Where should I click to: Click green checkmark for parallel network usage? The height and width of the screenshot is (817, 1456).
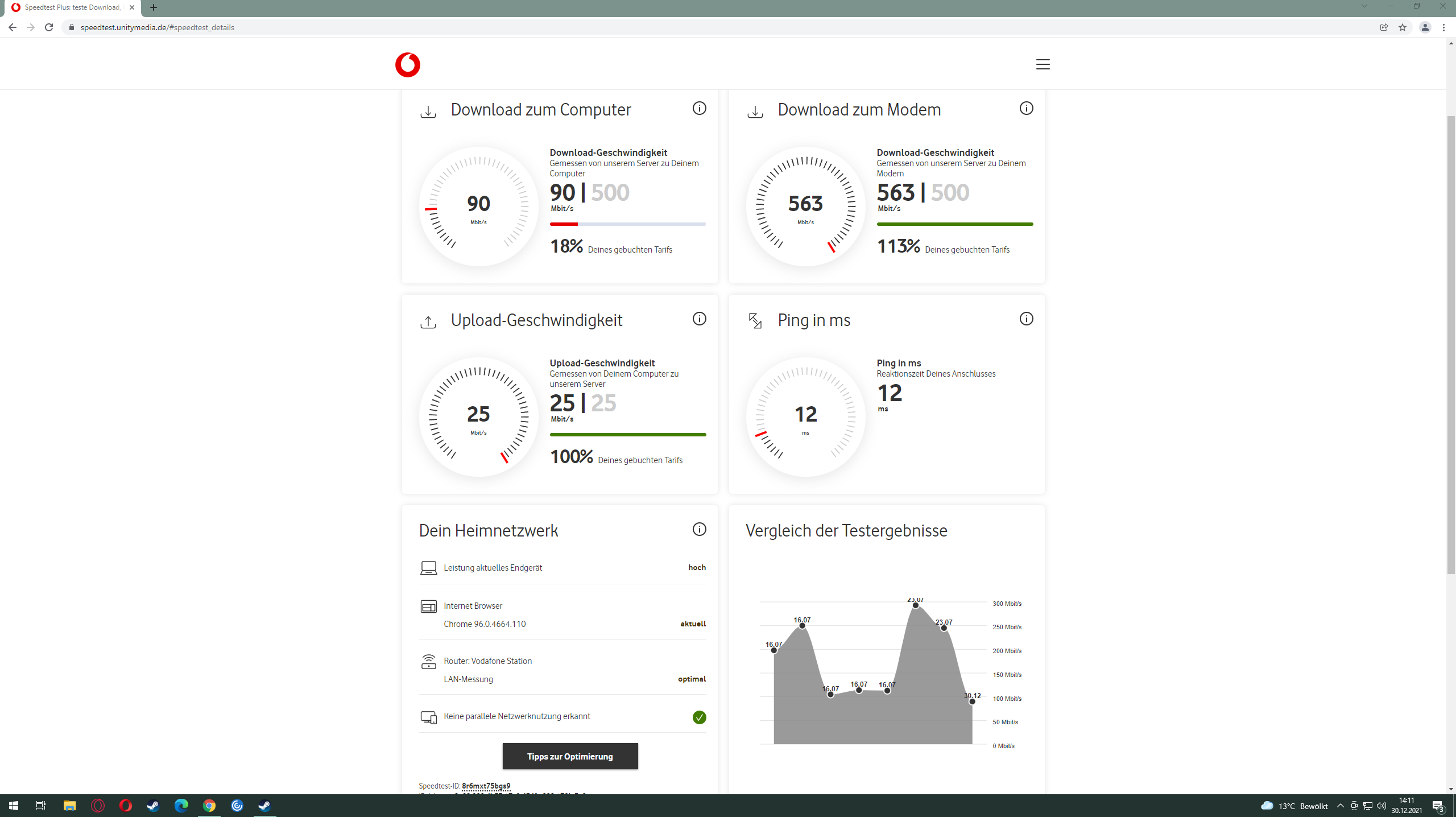[699, 717]
